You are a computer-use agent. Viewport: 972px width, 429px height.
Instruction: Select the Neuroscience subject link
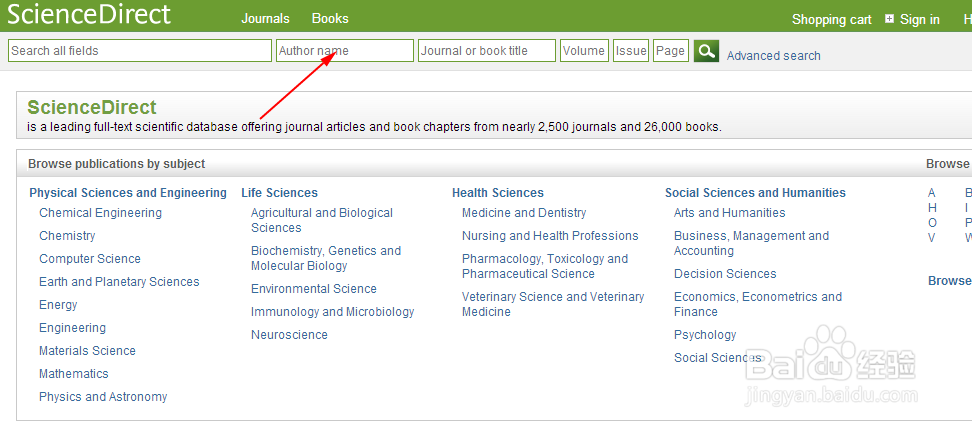coord(289,335)
